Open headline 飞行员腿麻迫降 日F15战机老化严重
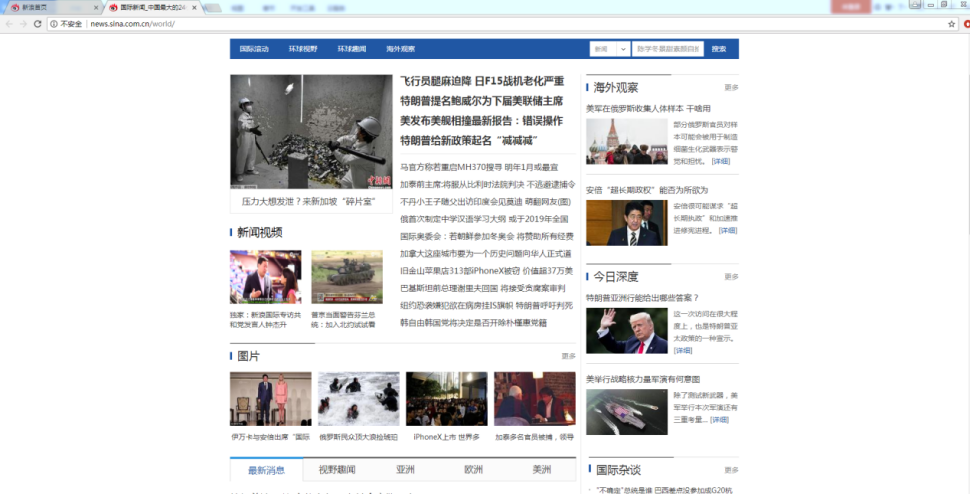Viewport: 970px width, 494px height. (482, 81)
